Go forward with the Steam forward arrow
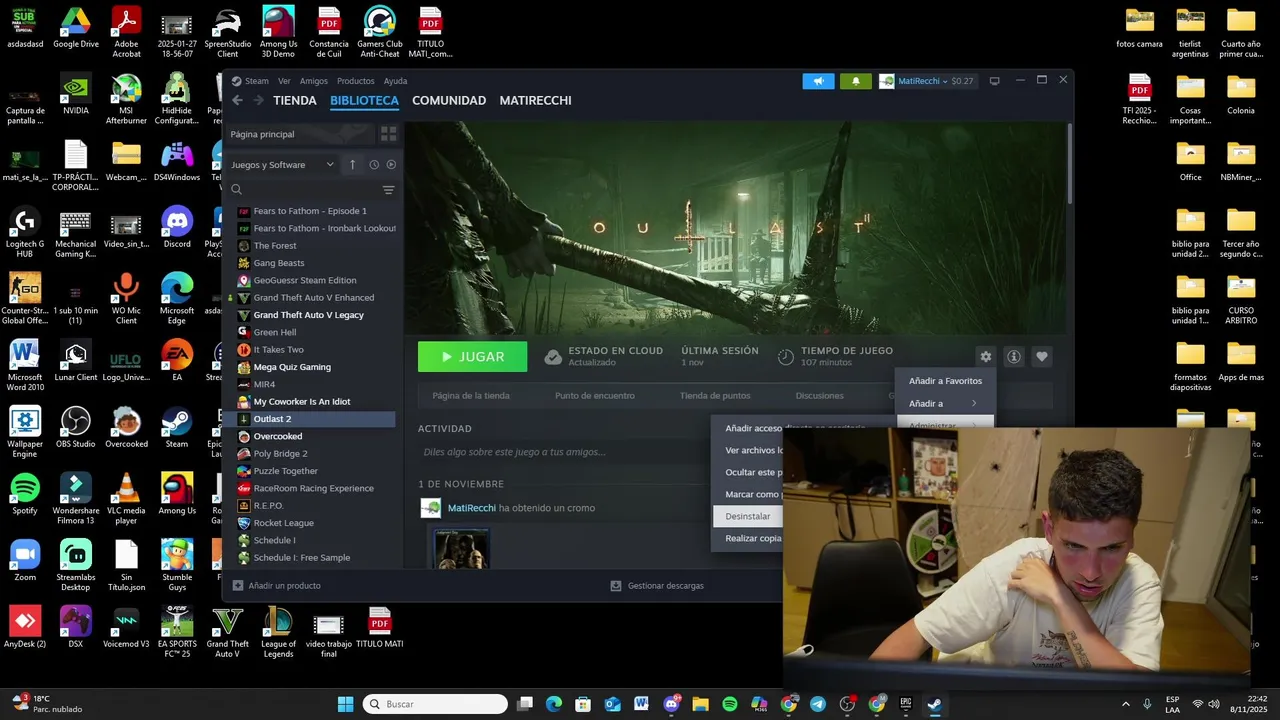This screenshot has width=1280, height=720. (x=258, y=100)
